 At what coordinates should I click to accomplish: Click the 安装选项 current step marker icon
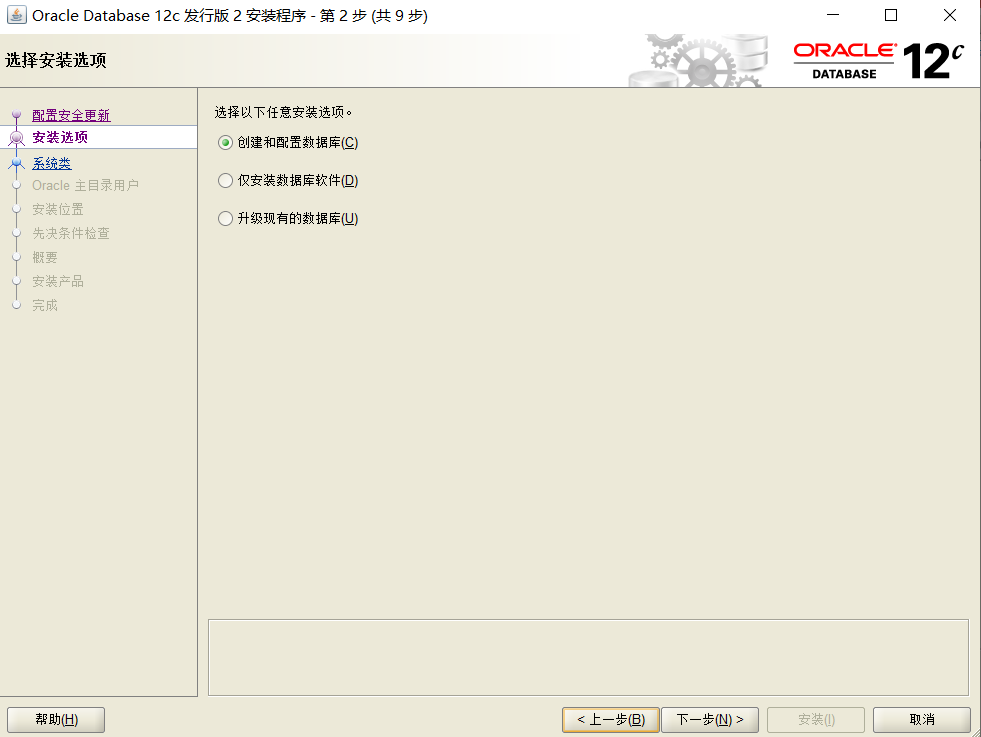pyautogui.click(x=17, y=138)
